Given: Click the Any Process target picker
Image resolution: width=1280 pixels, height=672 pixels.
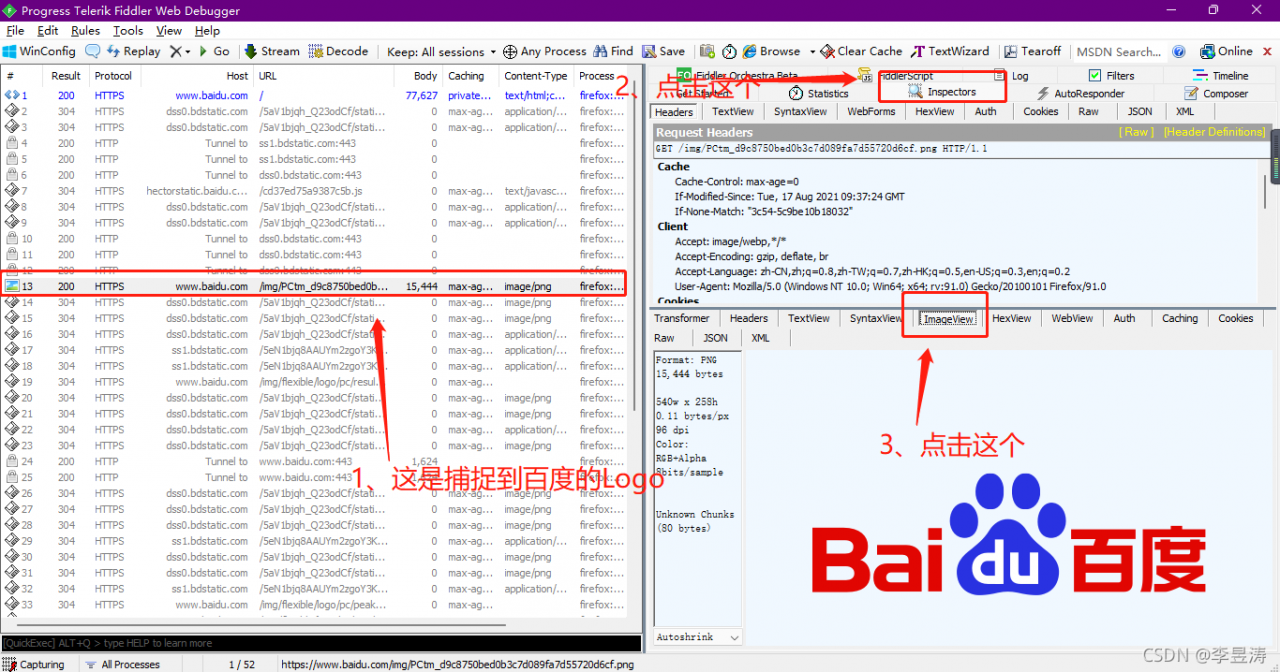Looking at the screenshot, I should 545,51.
